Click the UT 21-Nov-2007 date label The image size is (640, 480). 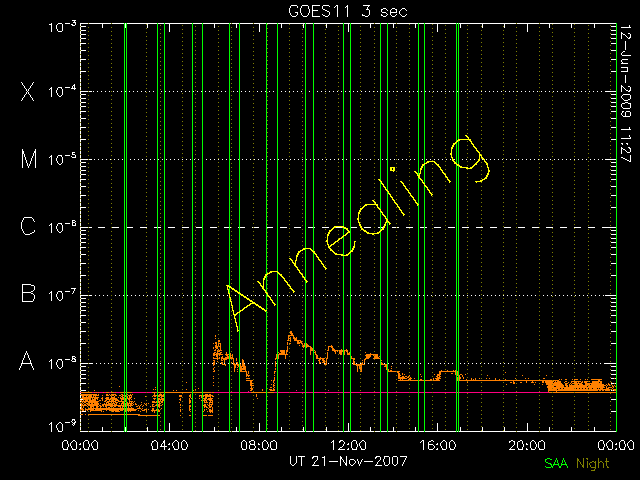(348, 461)
